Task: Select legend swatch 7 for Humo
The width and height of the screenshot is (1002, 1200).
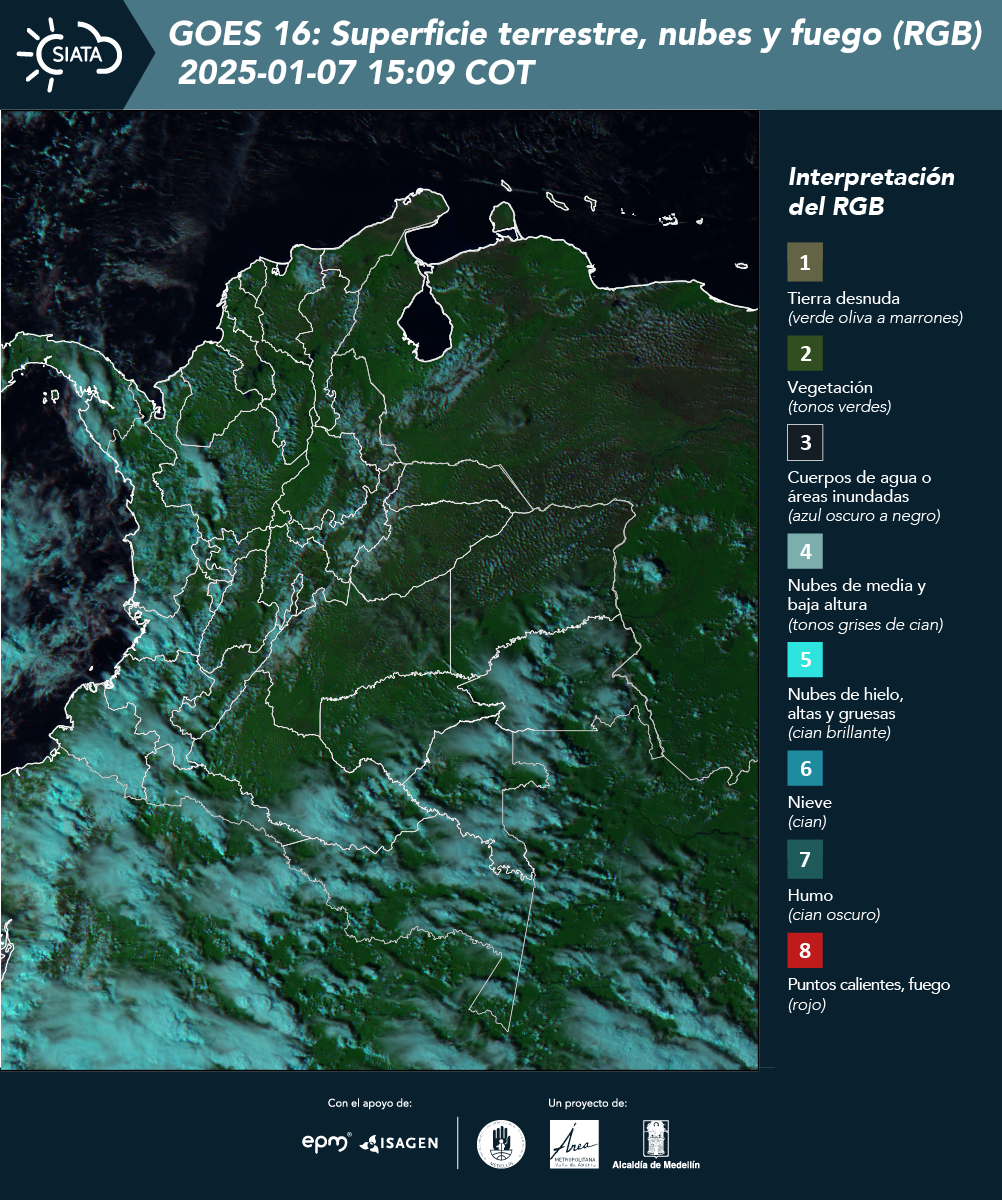Action: [805, 859]
